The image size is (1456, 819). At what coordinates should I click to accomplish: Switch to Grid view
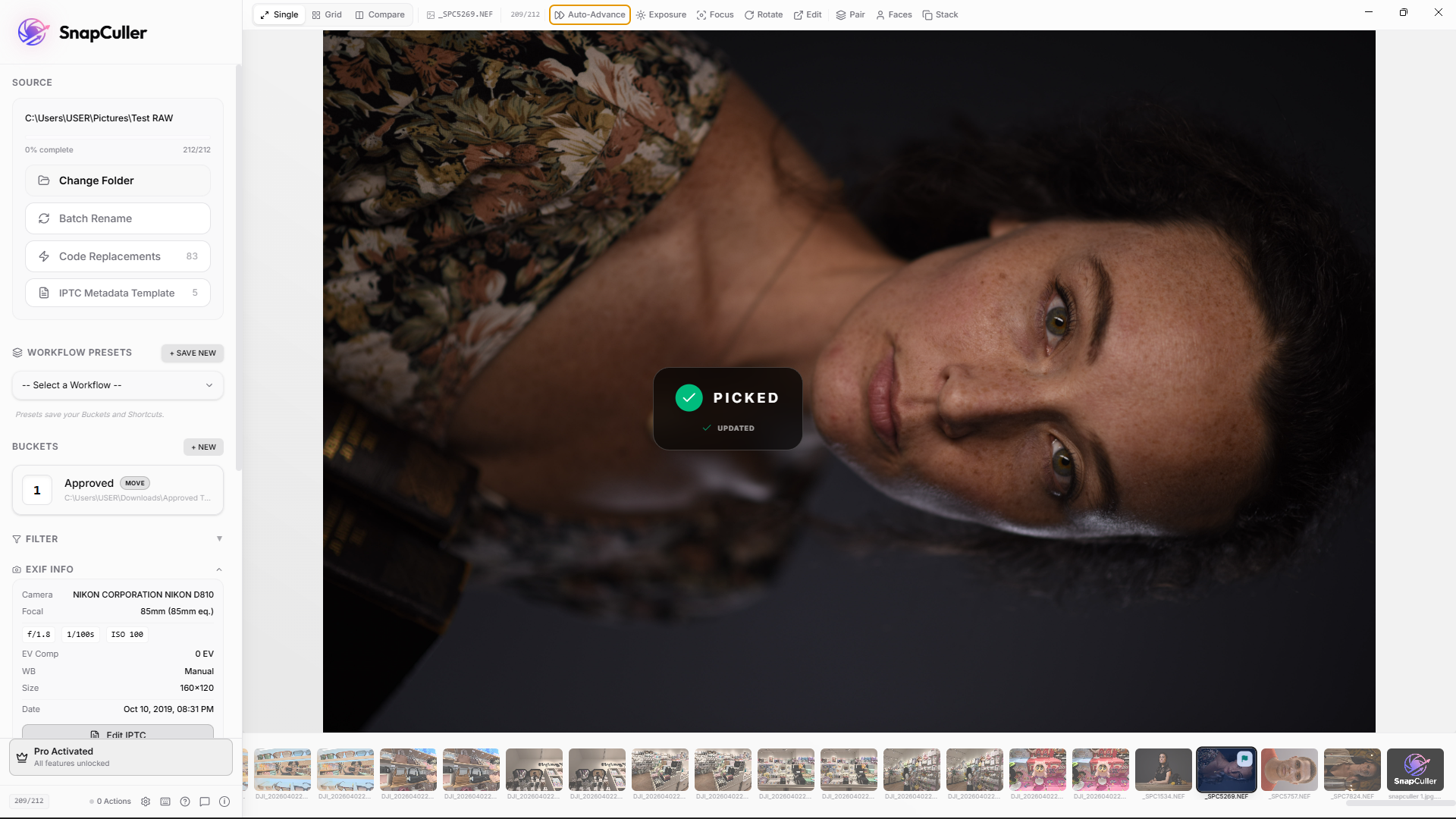(327, 14)
